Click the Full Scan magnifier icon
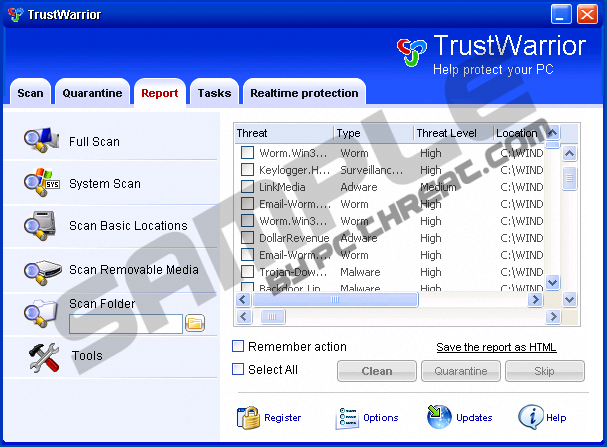Viewport: 607px width, 447px height. 40,141
